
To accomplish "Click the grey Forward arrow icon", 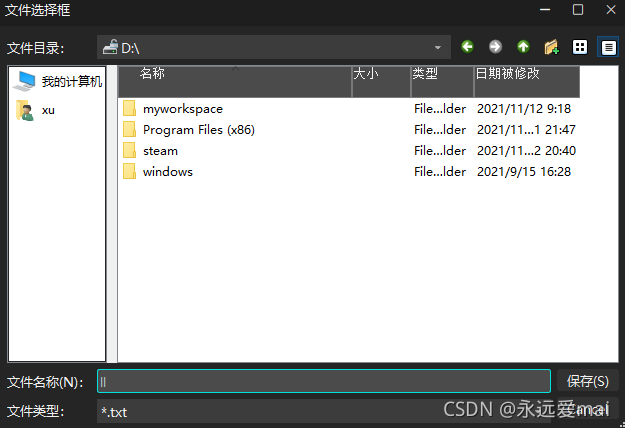I will tap(495, 47).
